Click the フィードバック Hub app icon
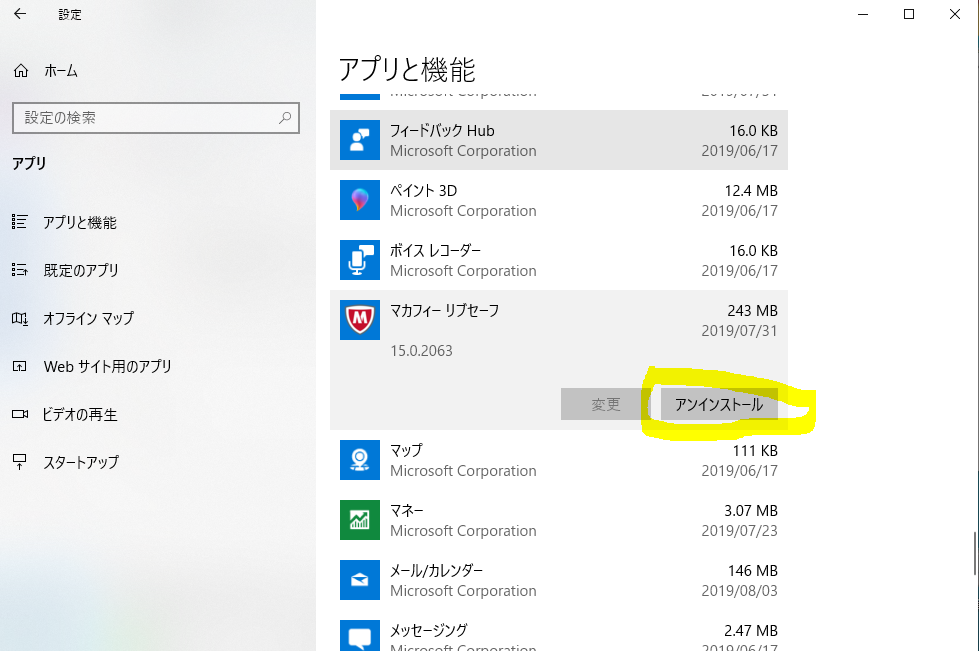The height and width of the screenshot is (651, 979). point(360,140)
